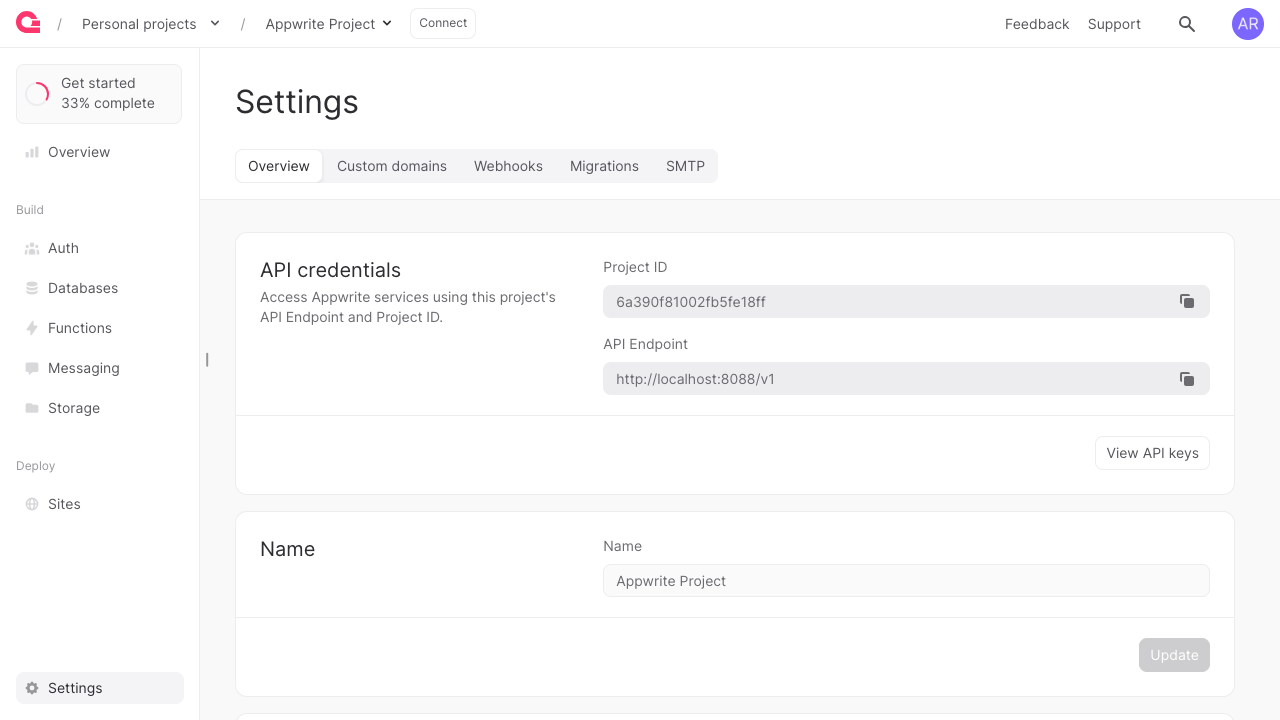The height and width of the screenshot is (720, 1280).
Task: Switch to the Custom domains tab
Action: pyautogui.click(x=392, y=166)
